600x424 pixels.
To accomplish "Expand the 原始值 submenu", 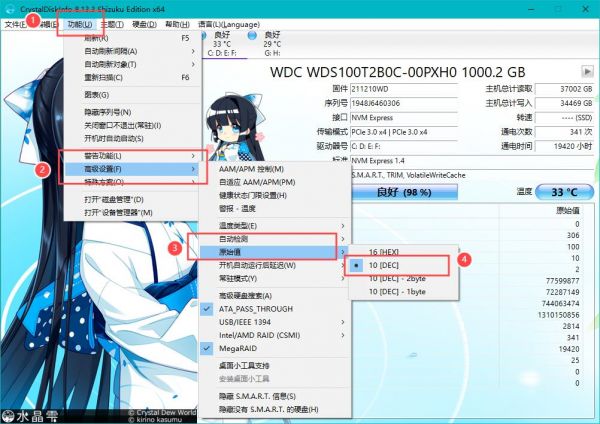I will pyautogui.click(x=275, y=252).
